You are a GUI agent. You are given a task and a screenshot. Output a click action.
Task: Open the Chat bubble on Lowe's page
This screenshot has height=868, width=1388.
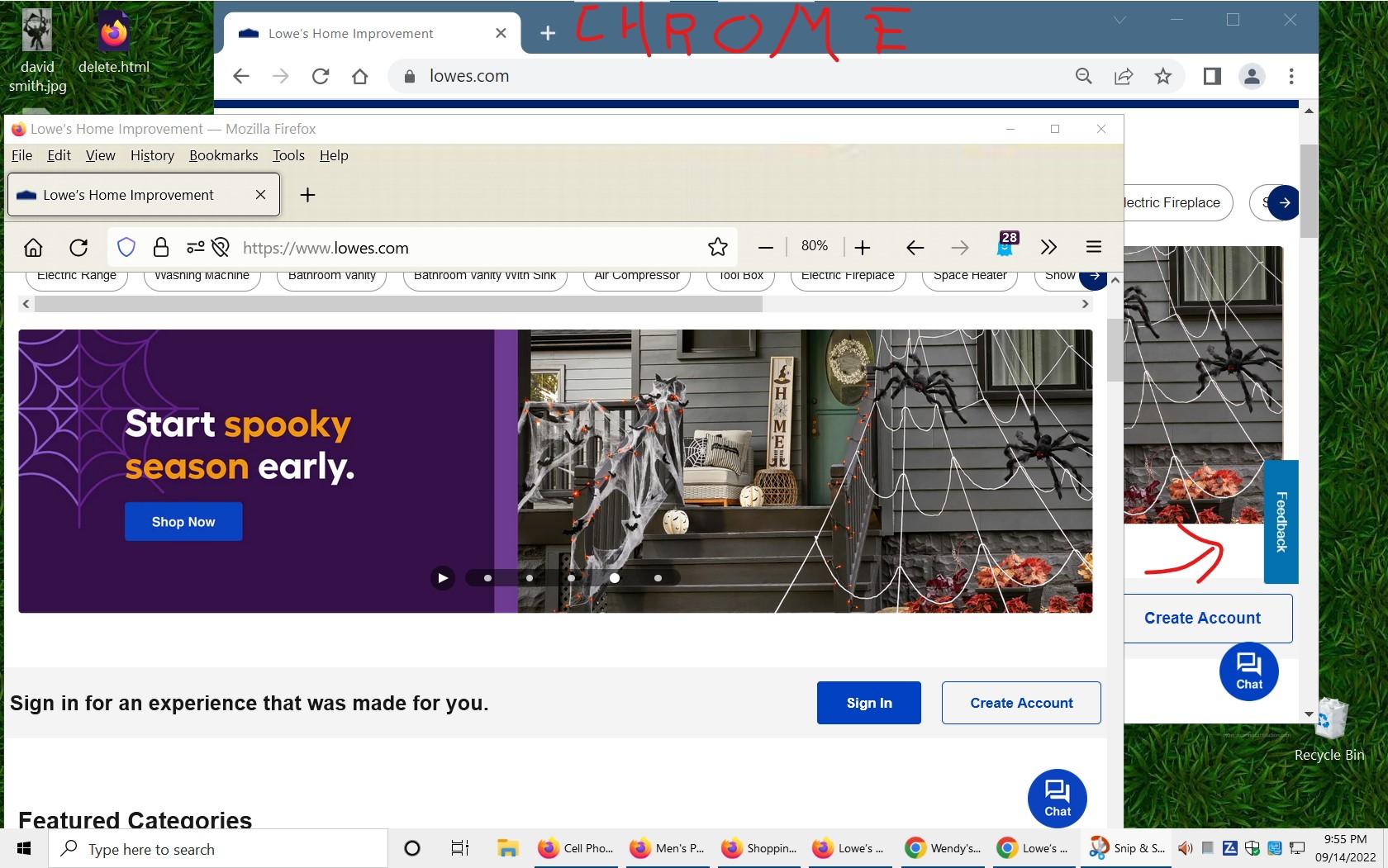[x=1057, y=798]
